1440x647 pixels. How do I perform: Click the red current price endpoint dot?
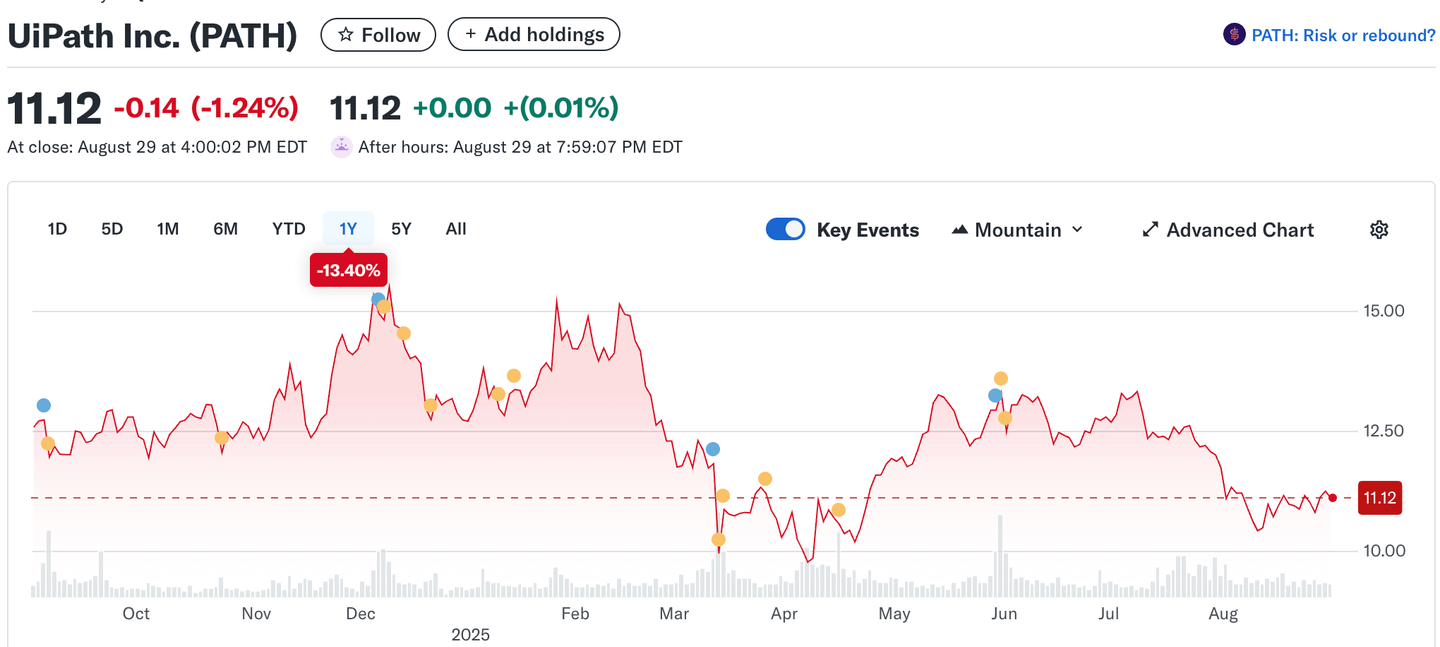1332,497
